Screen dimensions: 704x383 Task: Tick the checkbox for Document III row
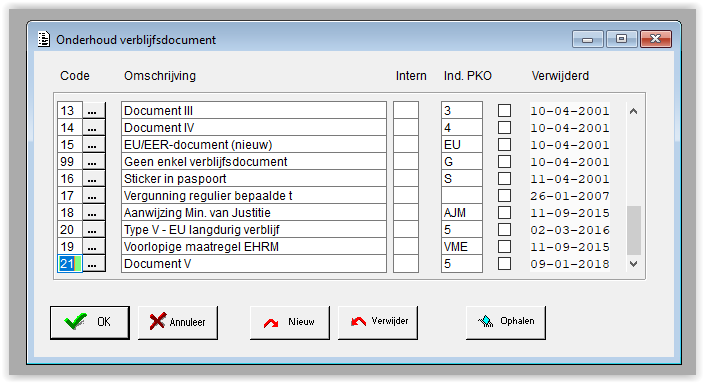pos(504,110)
